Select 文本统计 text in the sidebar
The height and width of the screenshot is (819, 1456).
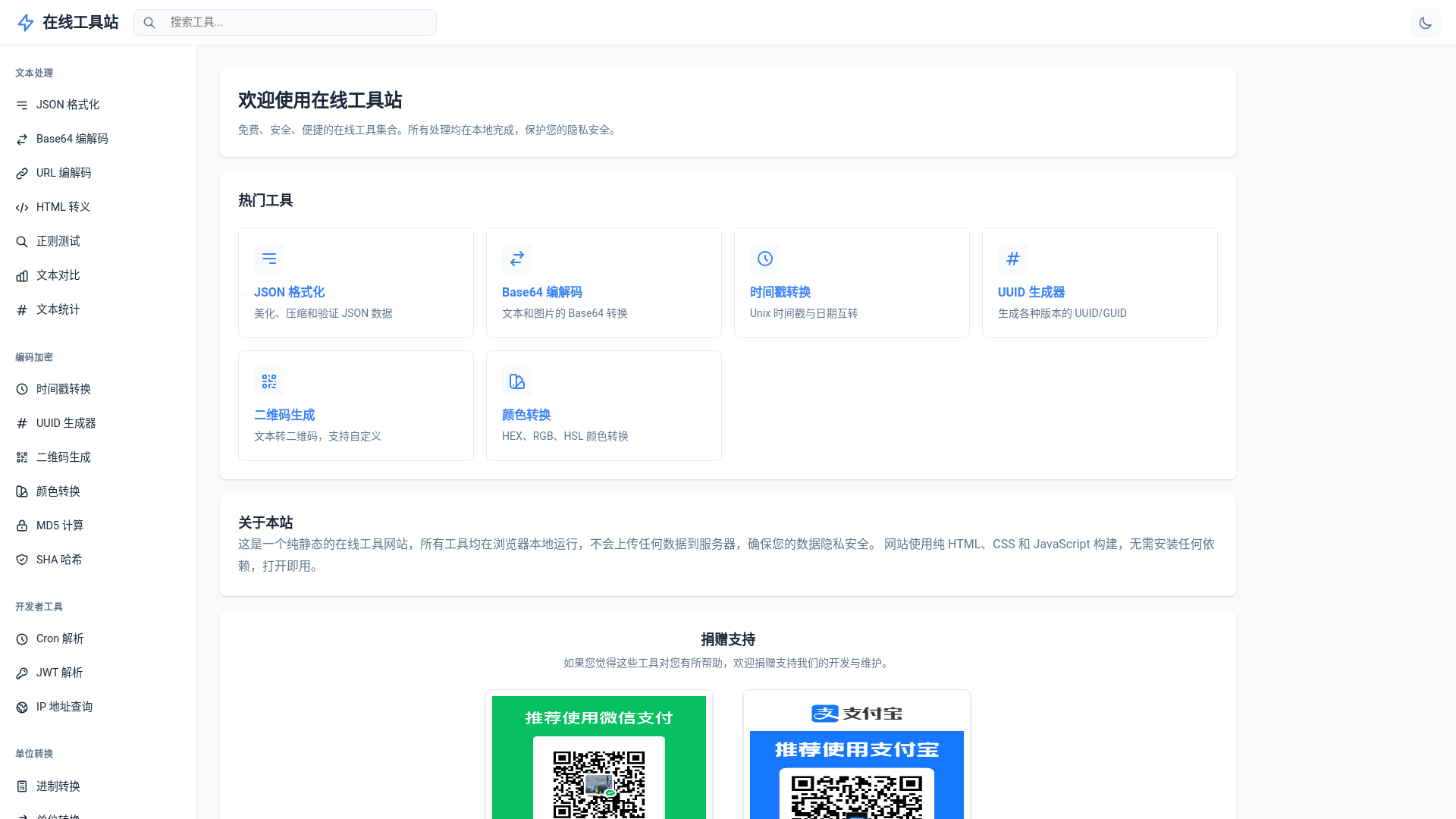(58, 309)
